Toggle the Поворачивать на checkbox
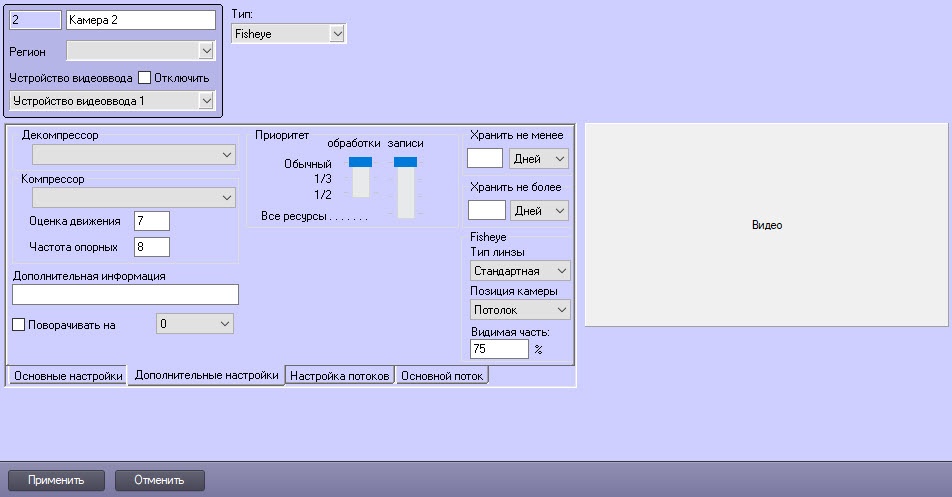 pyautogui.click(x=19, y=324)
